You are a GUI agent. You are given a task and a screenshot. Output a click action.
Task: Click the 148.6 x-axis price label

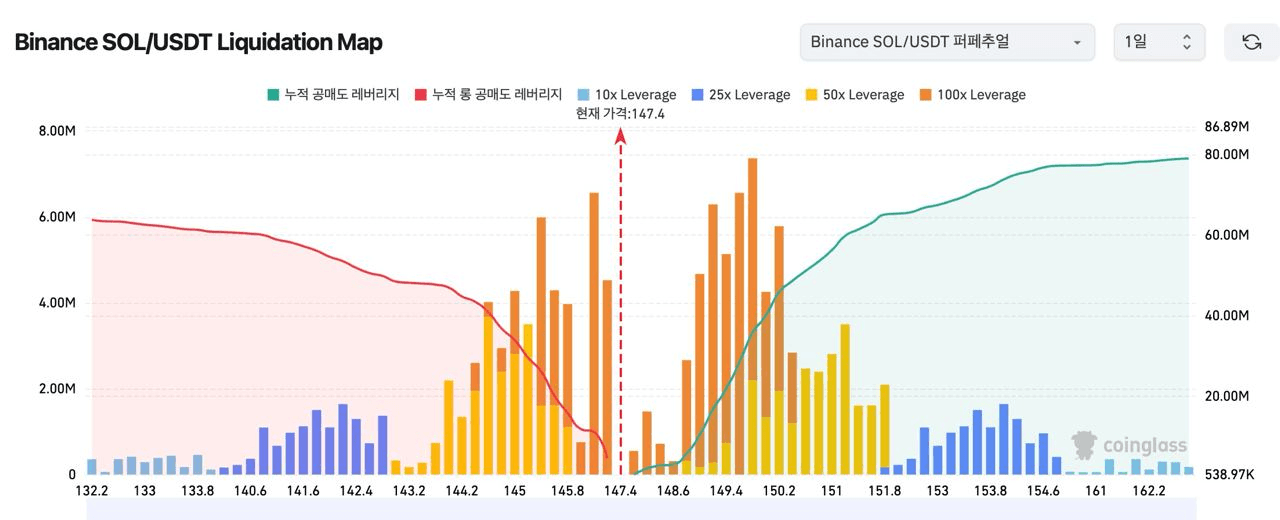674,491
